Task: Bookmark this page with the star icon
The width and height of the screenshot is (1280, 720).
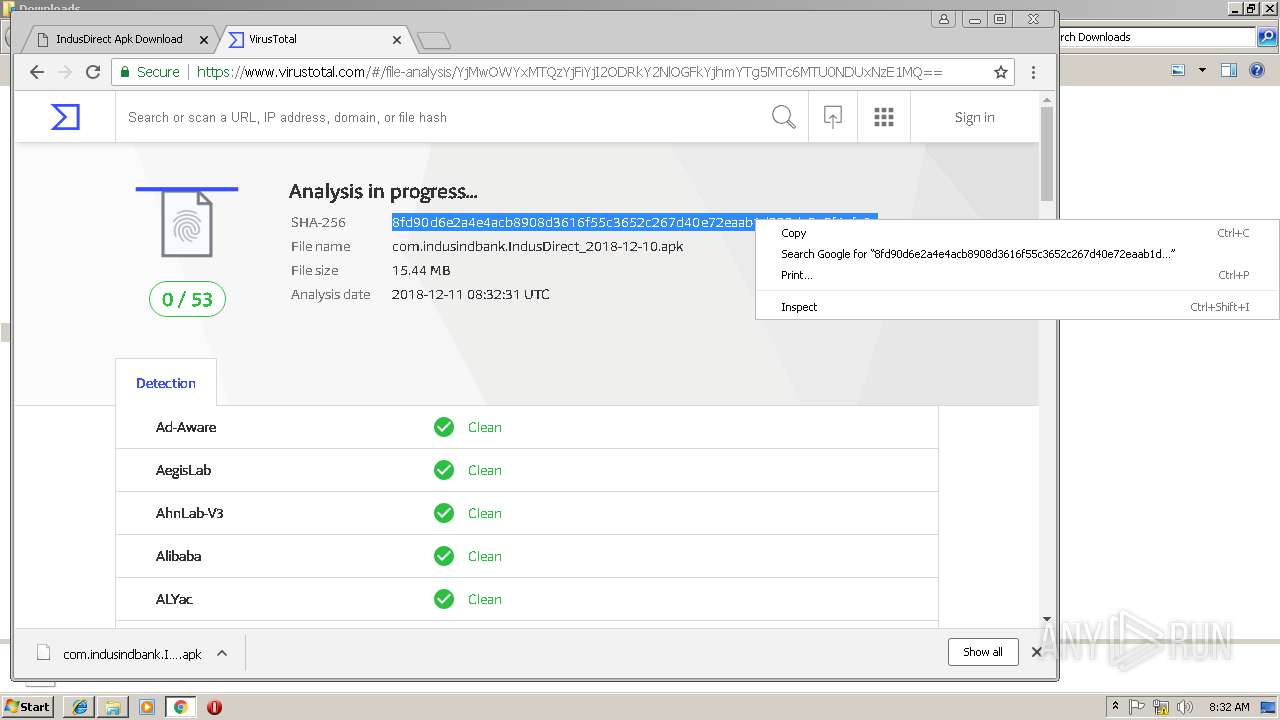Action: point(1000,72)
